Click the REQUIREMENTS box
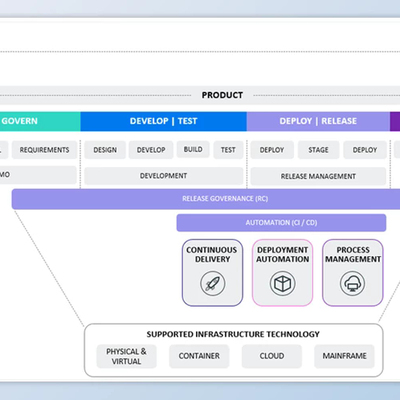400x400 pixels. tap(45, 150)
